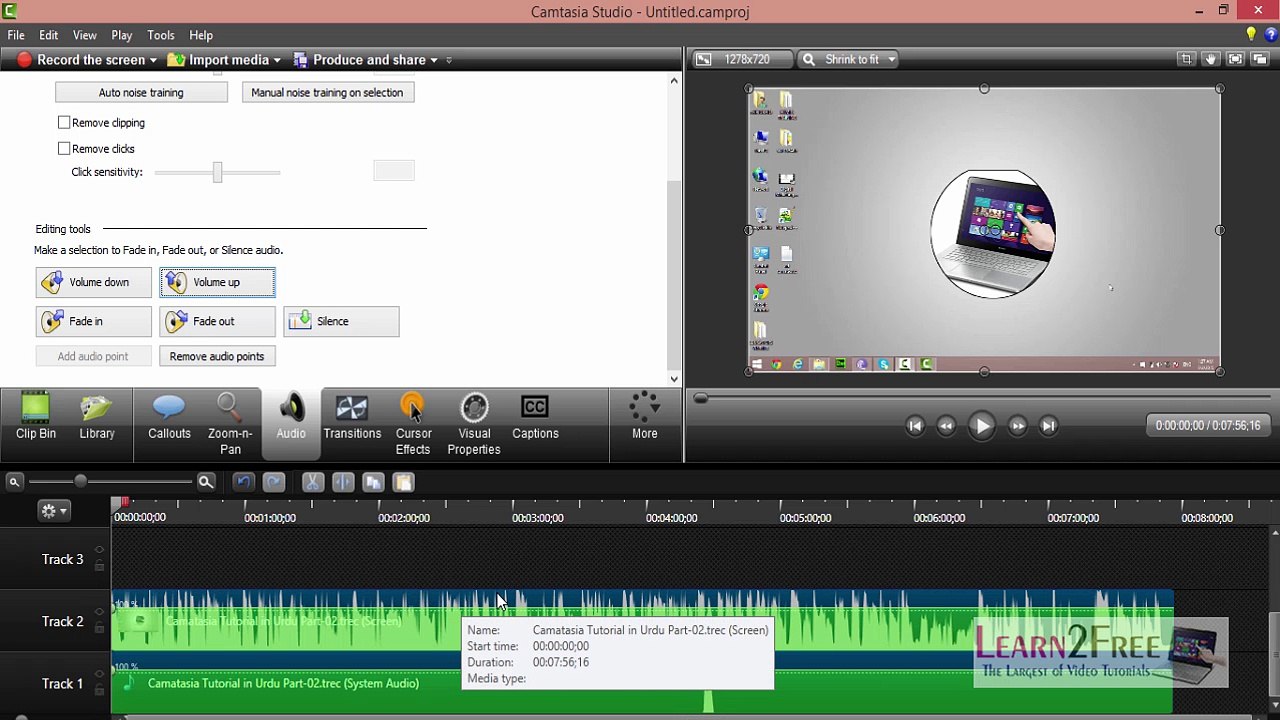Toggle Track 3 visibility eye
1280x720 pixels.
(99, 550)
